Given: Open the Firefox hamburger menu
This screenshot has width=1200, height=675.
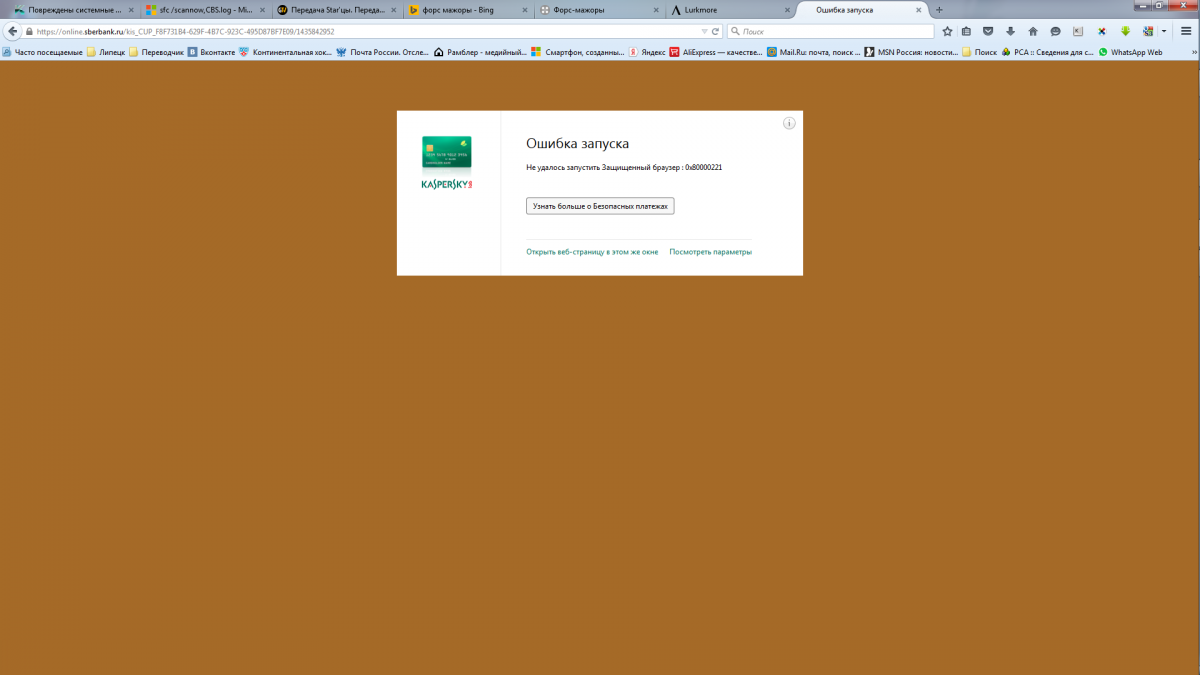Looking at the screenshot, I should (x=1186, y=31).
